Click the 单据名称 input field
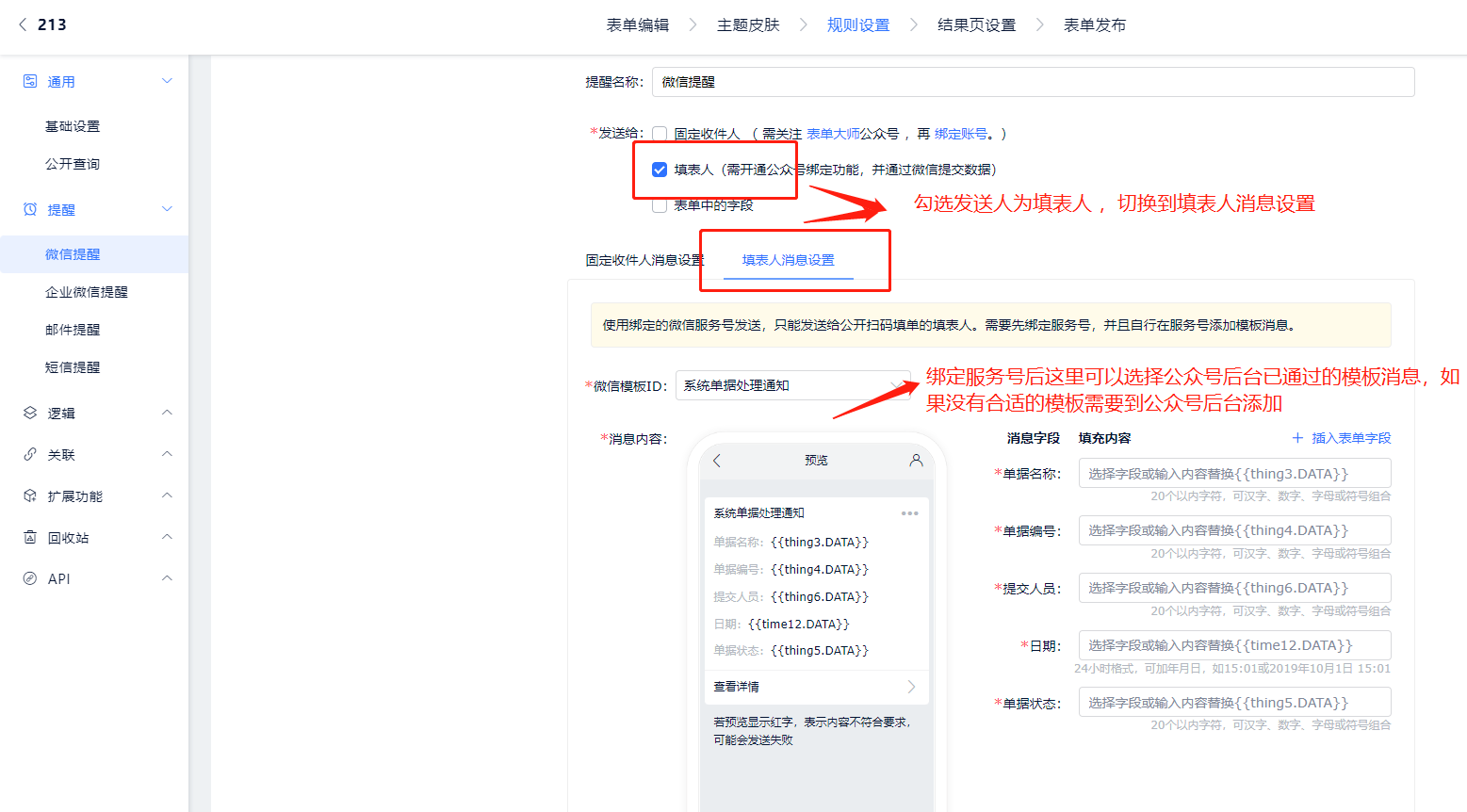1467x812 pixels. click(1234, 474)
